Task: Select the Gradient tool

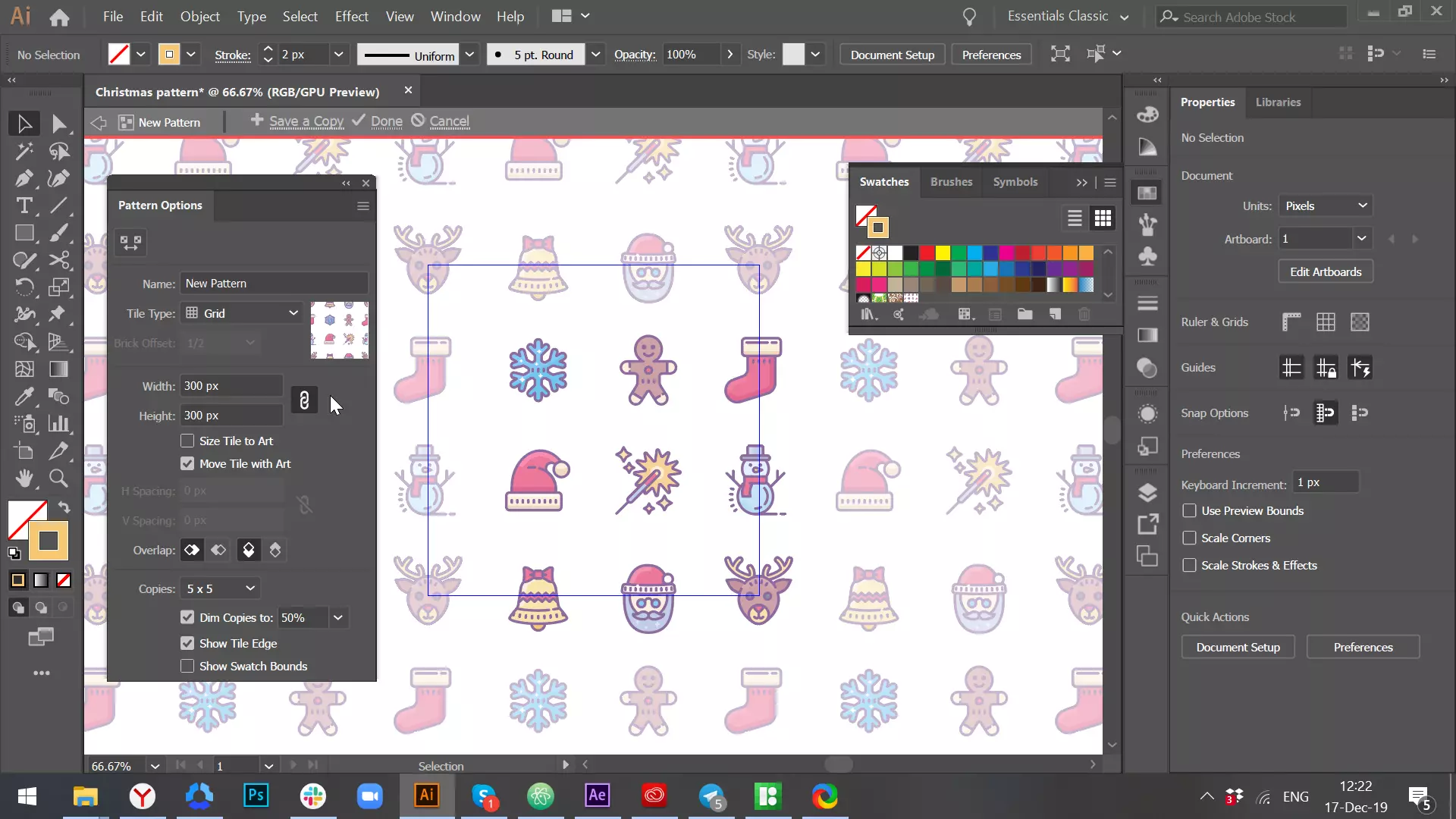Action: tap(59, 369)
